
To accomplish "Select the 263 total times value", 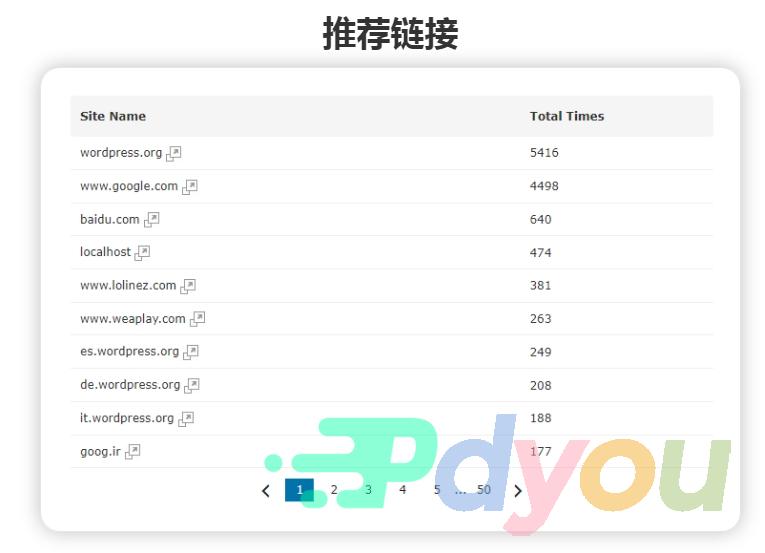I will pyautogui.click(x=541, y=319).
